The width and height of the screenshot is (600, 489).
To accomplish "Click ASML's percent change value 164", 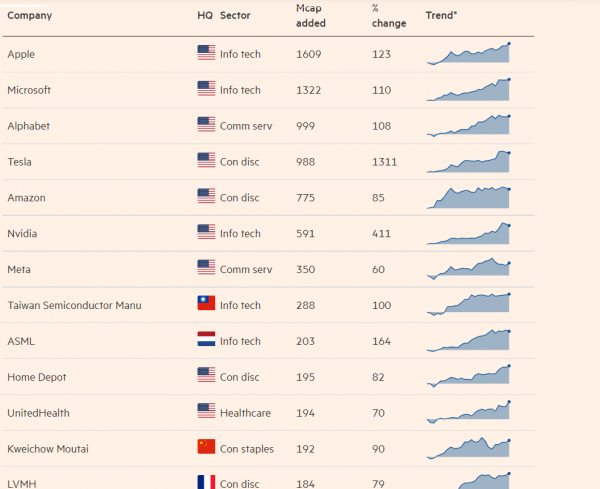I will pos(382,341).
